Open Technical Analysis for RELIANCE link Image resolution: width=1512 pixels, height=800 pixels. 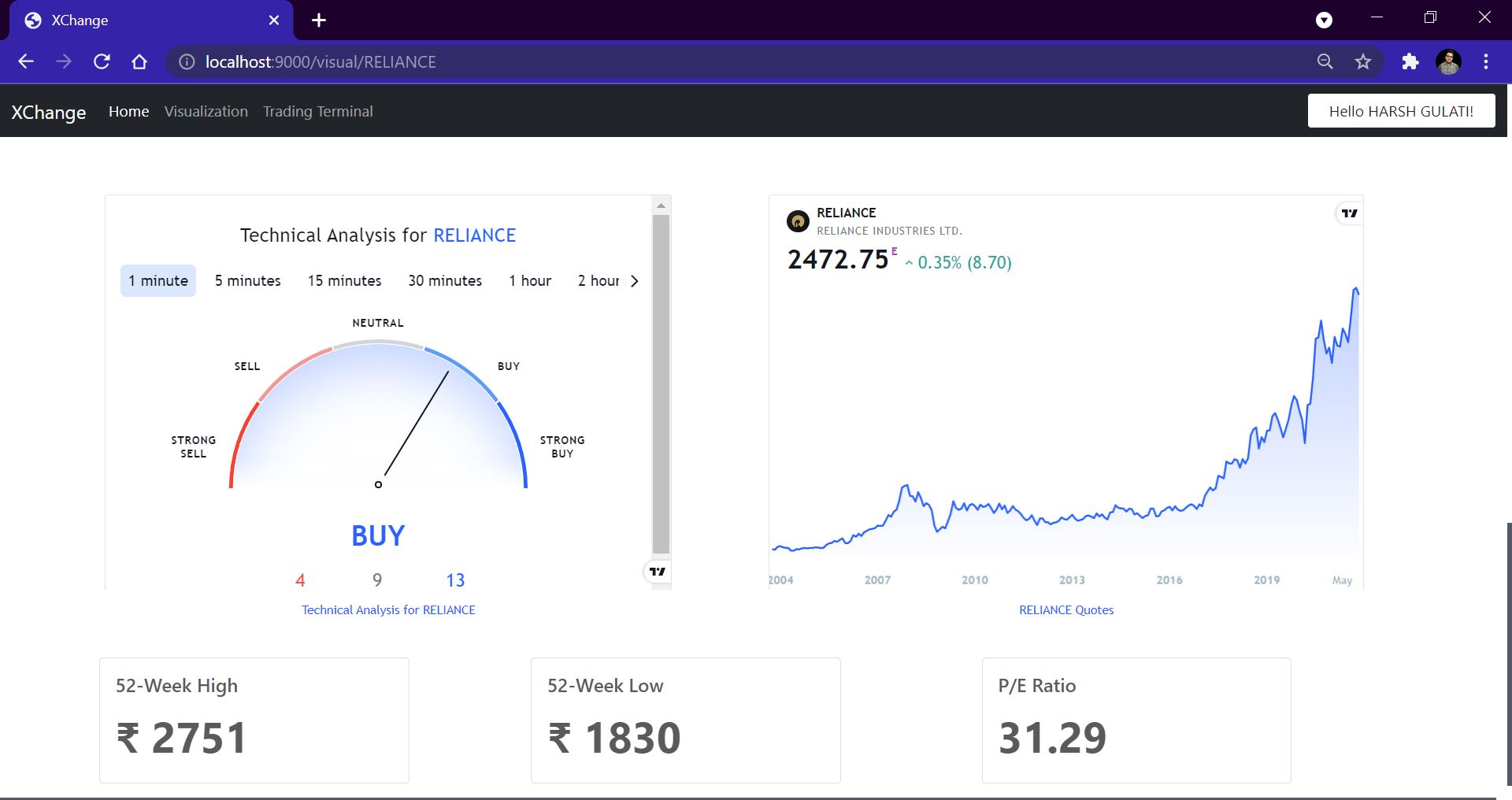pos(388,610)
